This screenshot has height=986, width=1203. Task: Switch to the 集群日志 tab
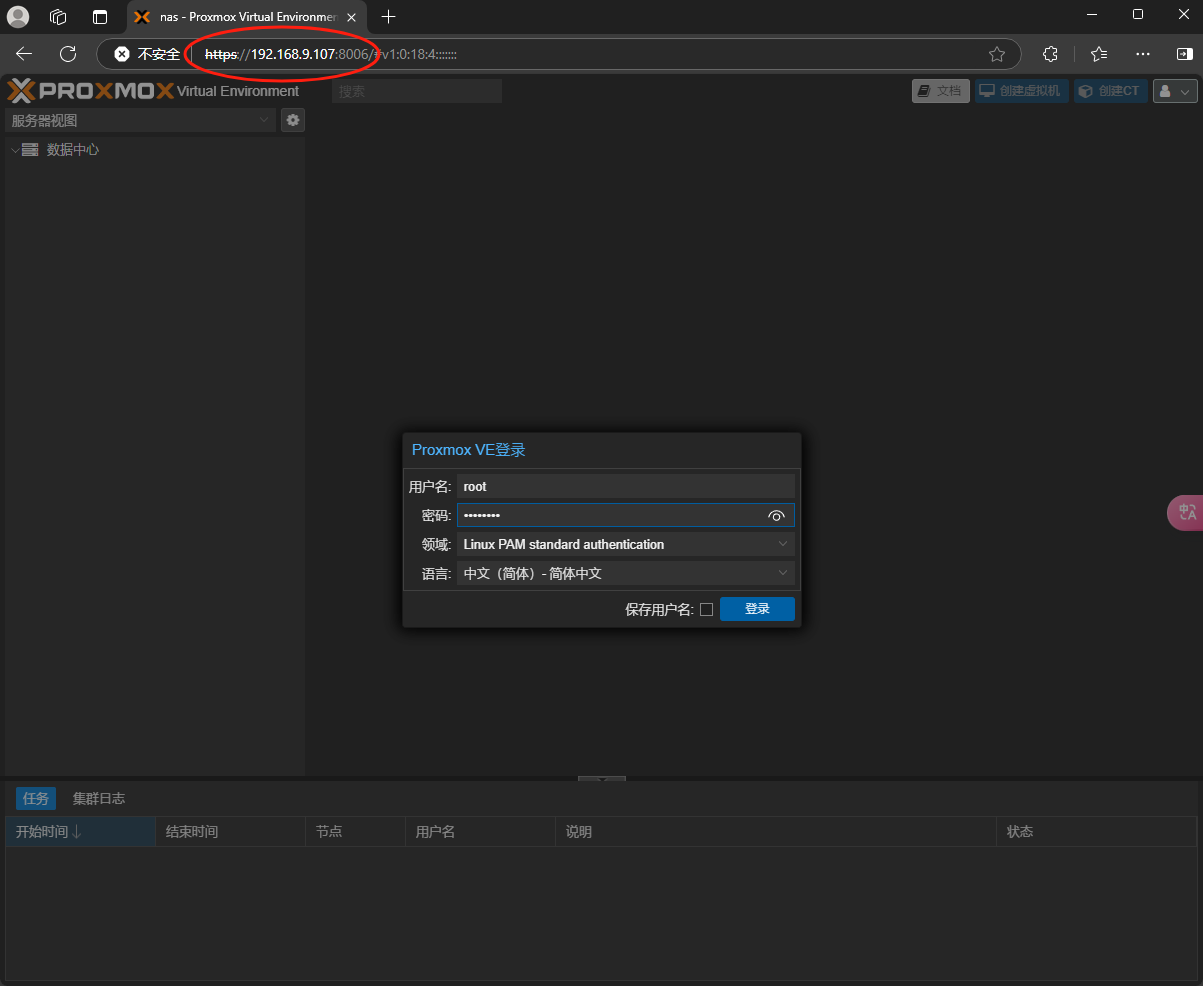tap(99, 798)
